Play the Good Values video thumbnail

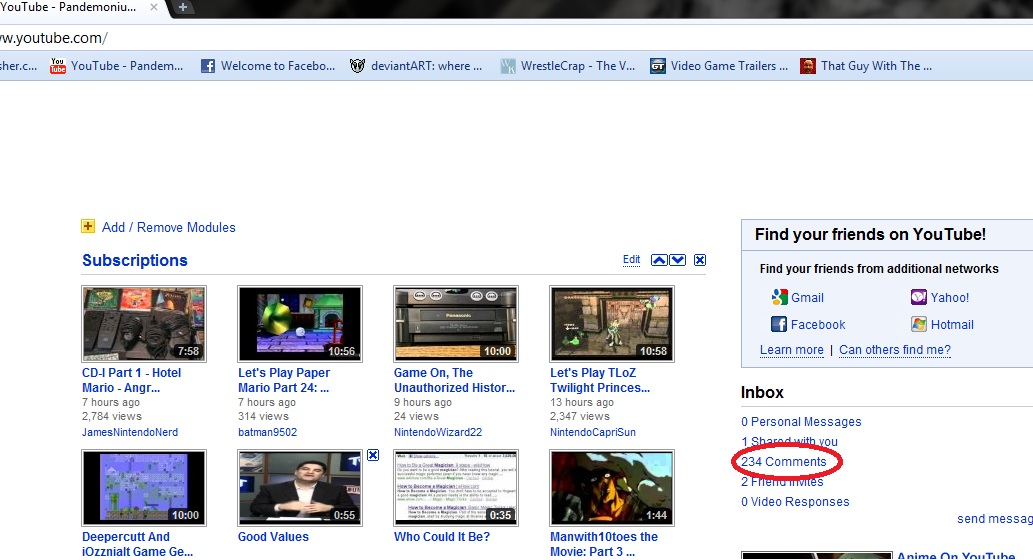coord(300,488)
